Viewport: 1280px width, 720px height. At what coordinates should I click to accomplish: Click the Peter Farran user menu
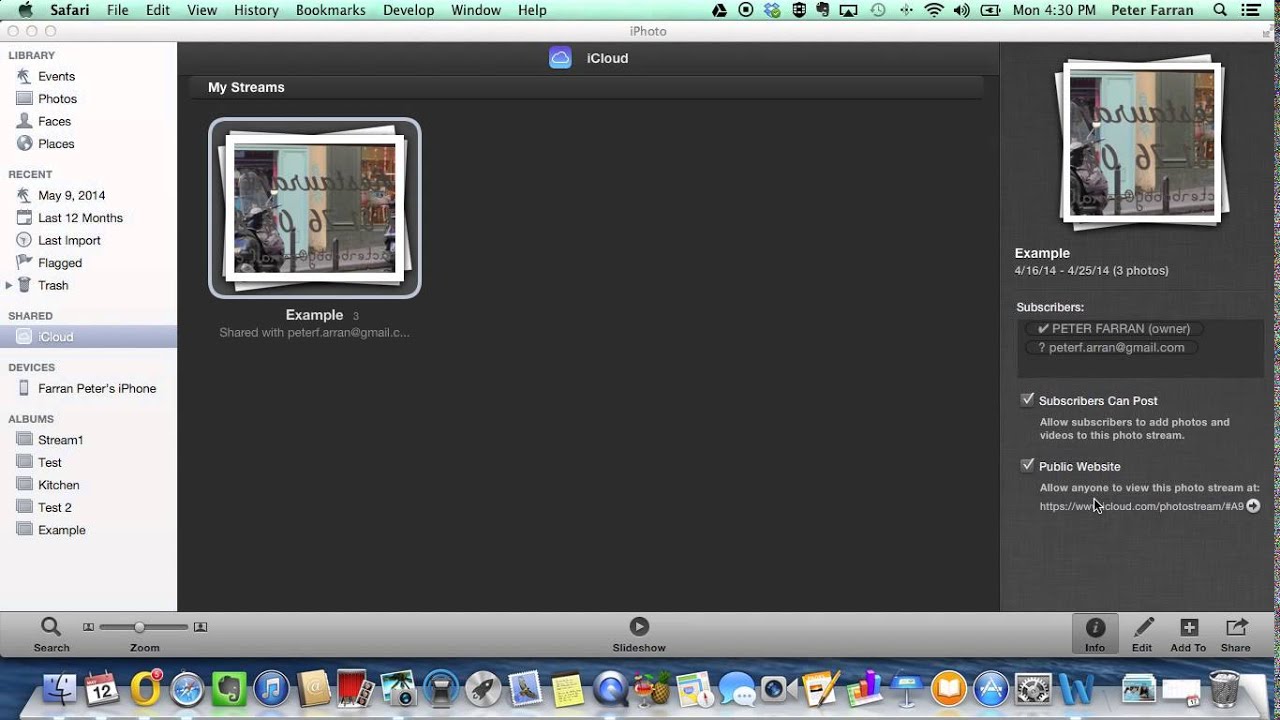coord(1152,10)
